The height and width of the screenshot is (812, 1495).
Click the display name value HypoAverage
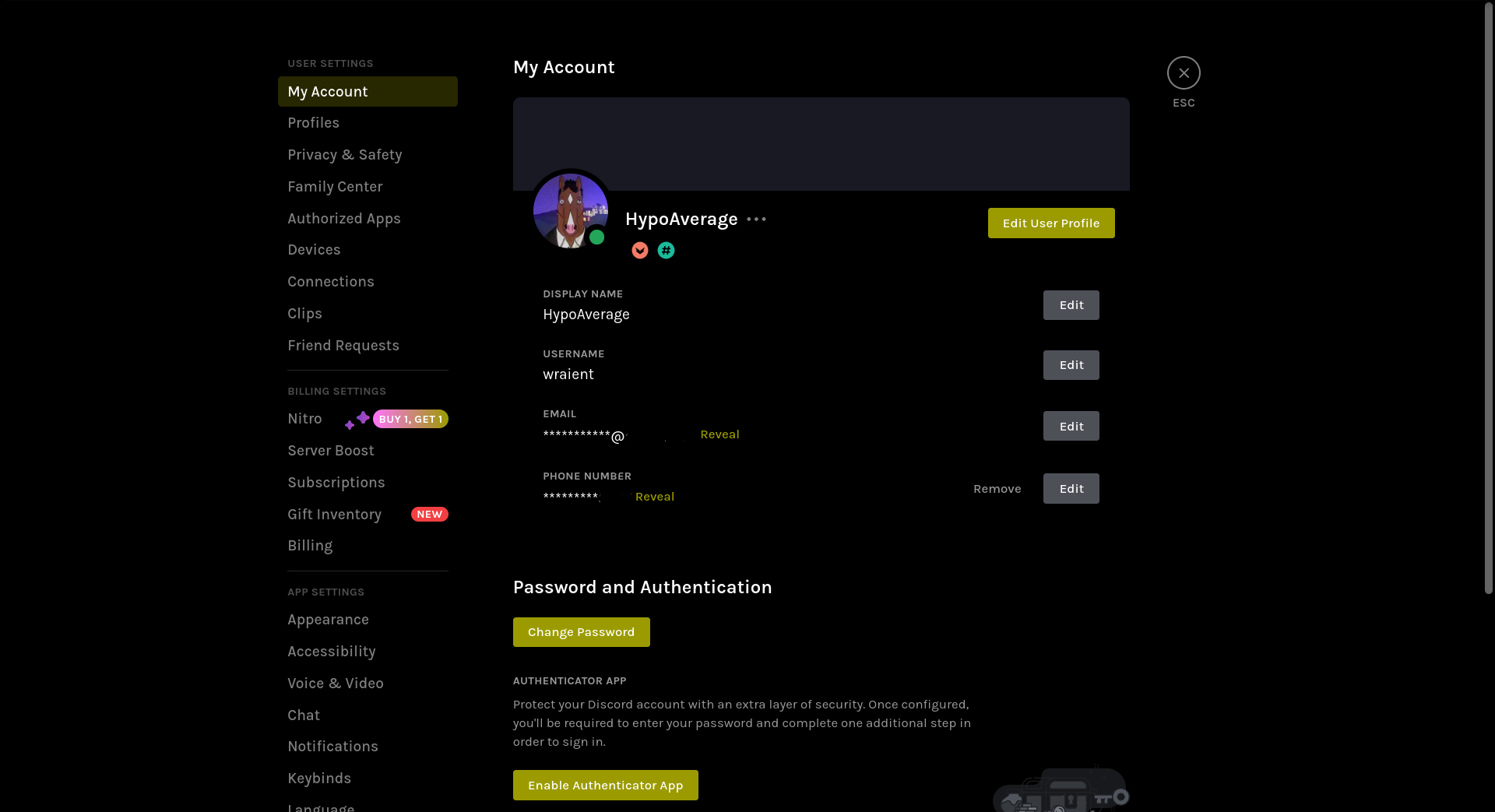point(586,315)
